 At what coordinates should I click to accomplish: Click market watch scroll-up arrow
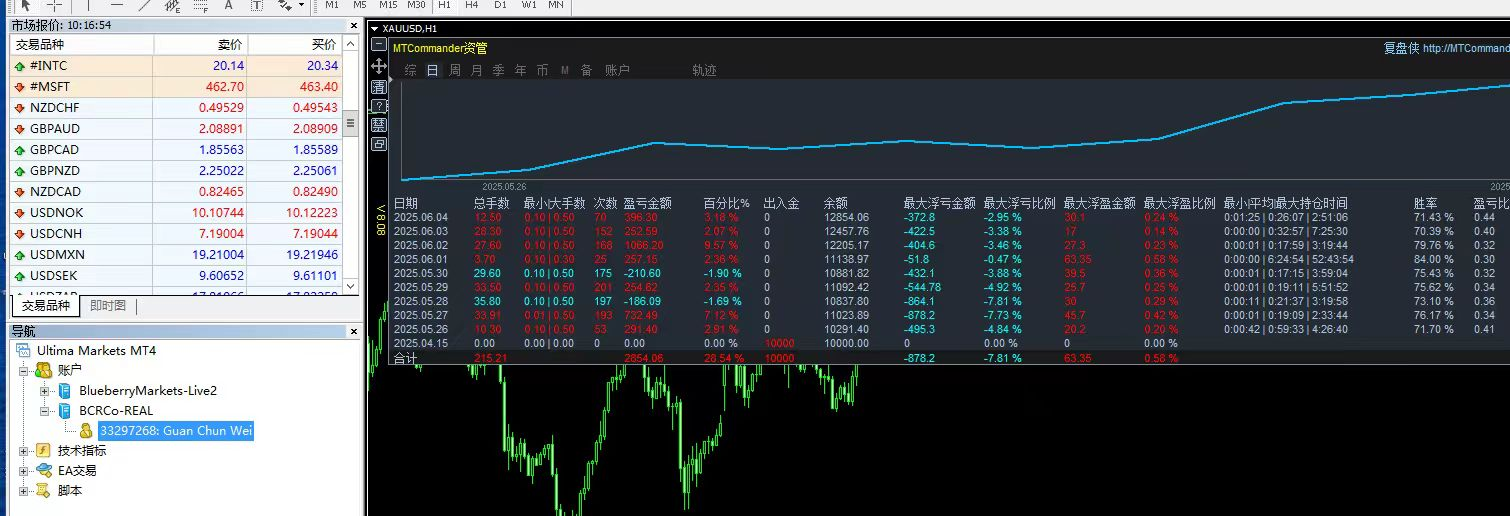pyautogui.click(x=351, y=45)
